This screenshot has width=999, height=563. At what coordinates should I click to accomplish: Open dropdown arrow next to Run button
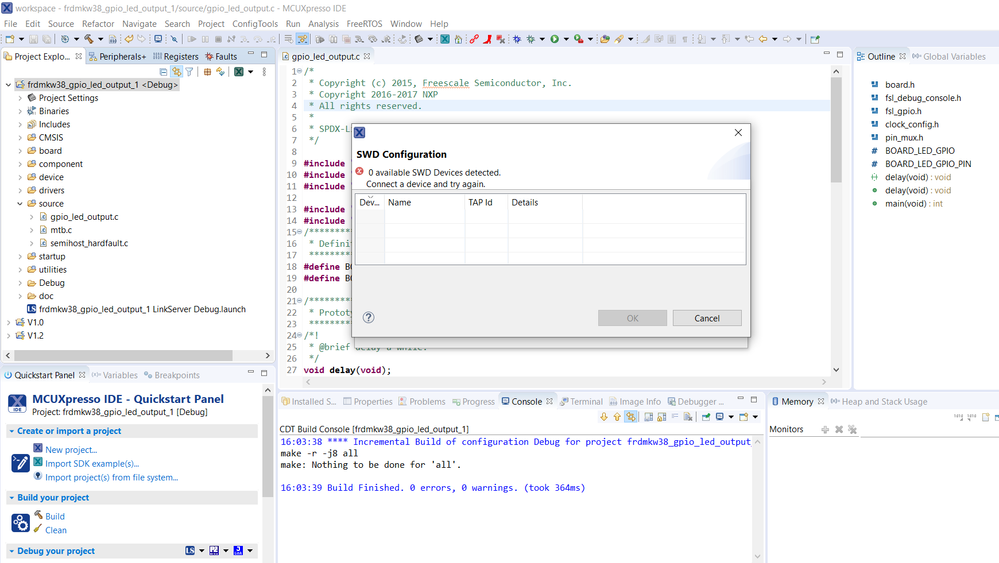566,39
